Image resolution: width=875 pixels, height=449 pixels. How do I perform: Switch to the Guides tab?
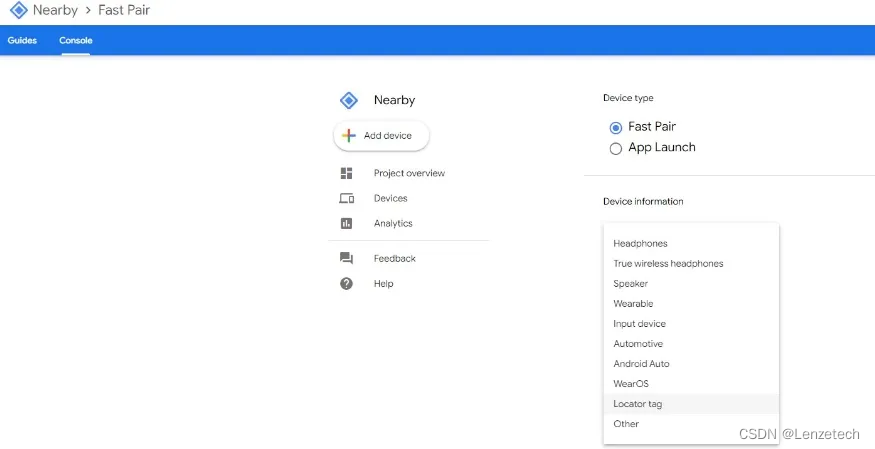tap(22, 40)
